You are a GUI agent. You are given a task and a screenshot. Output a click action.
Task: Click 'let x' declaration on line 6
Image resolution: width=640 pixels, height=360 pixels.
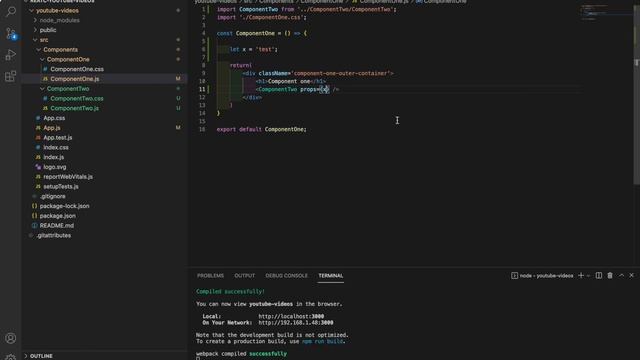(253, 49)
